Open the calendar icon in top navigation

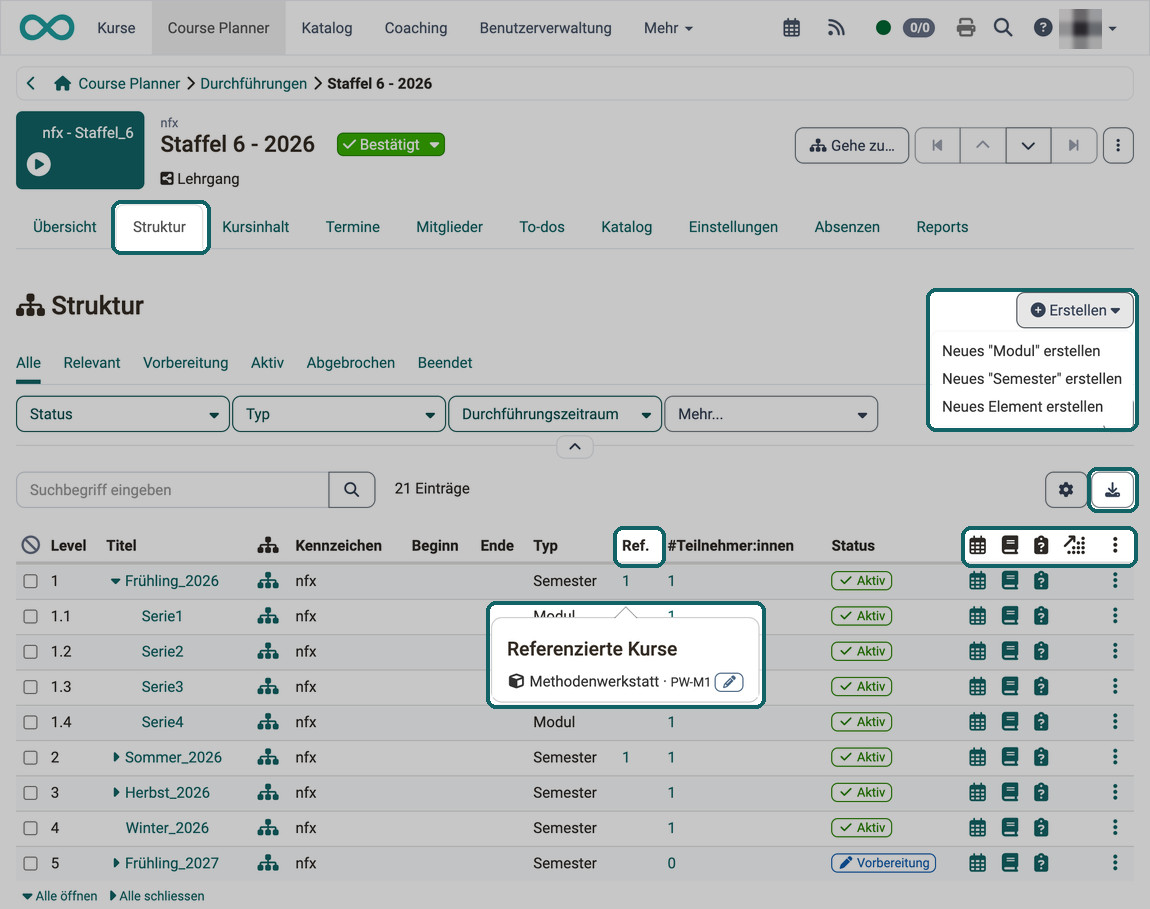(791, 28)
